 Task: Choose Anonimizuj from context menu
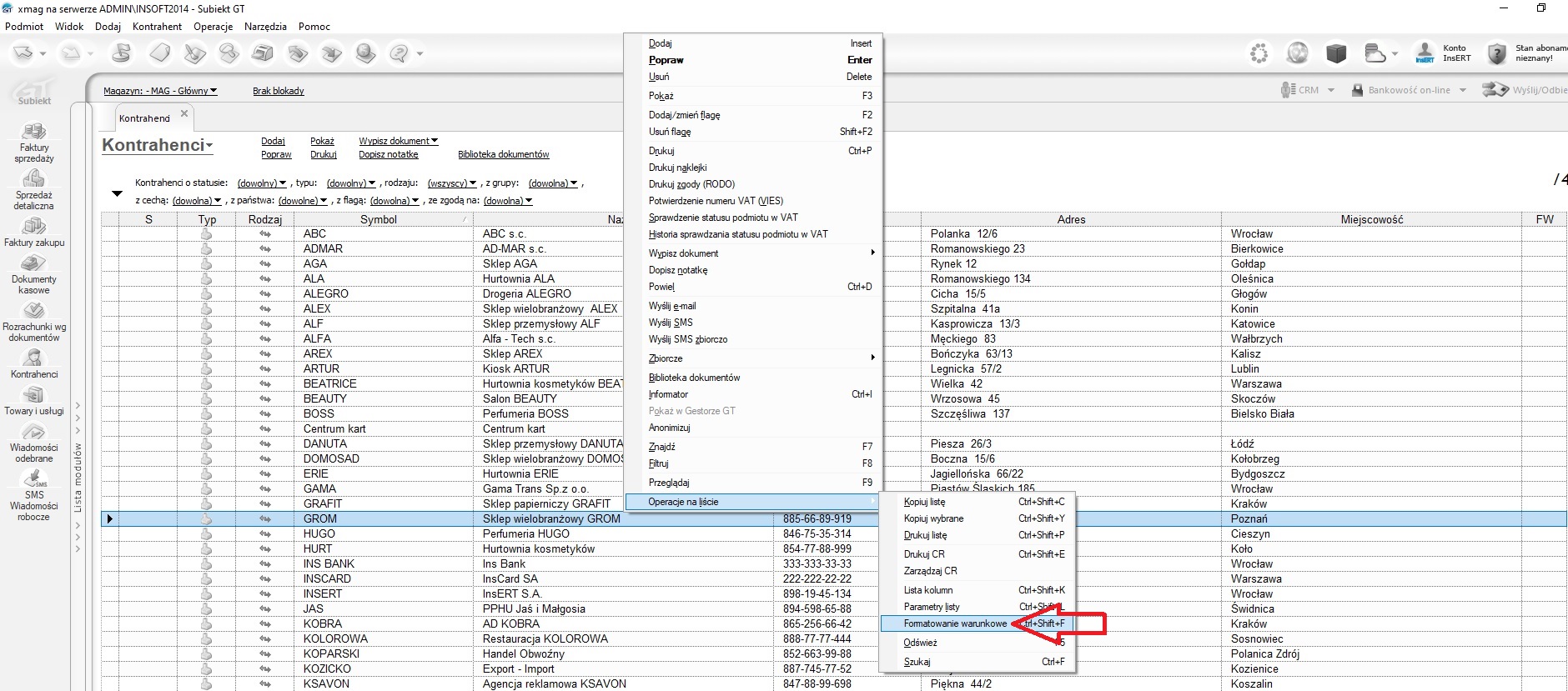(x=752, y=428)
